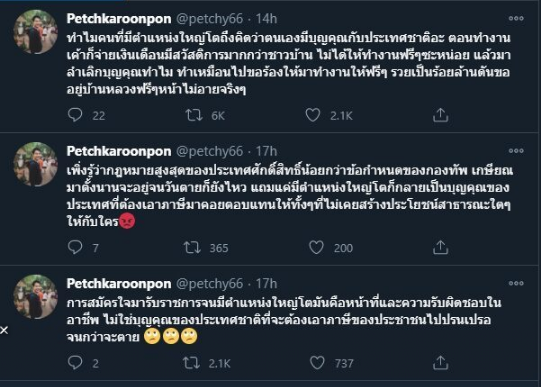This screenshot has height=387, width=541.
Task: Like the tweet with 2.1K likes
Action: pos(313,115)
